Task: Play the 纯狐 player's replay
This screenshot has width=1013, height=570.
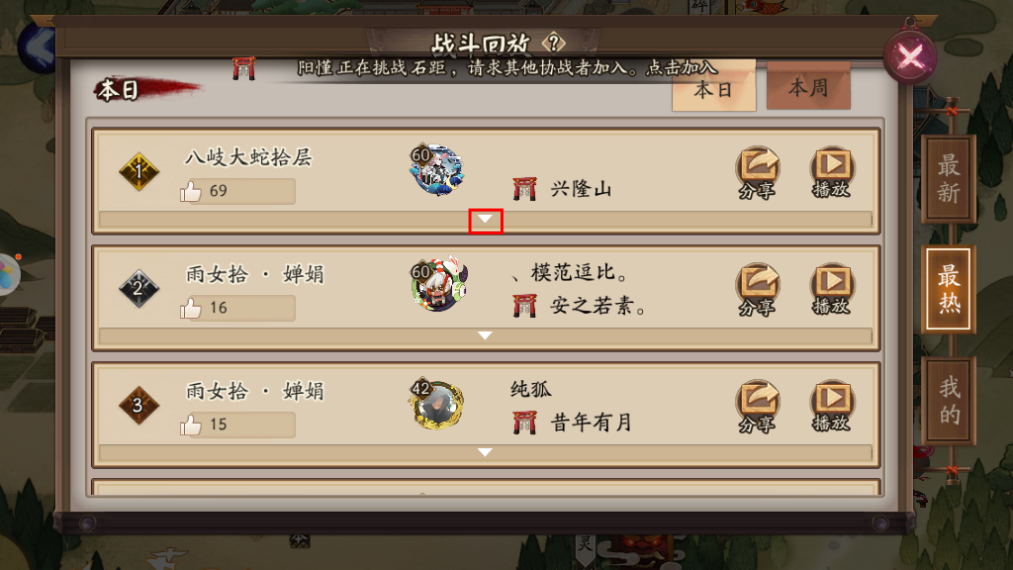Action: pos(831,406)
